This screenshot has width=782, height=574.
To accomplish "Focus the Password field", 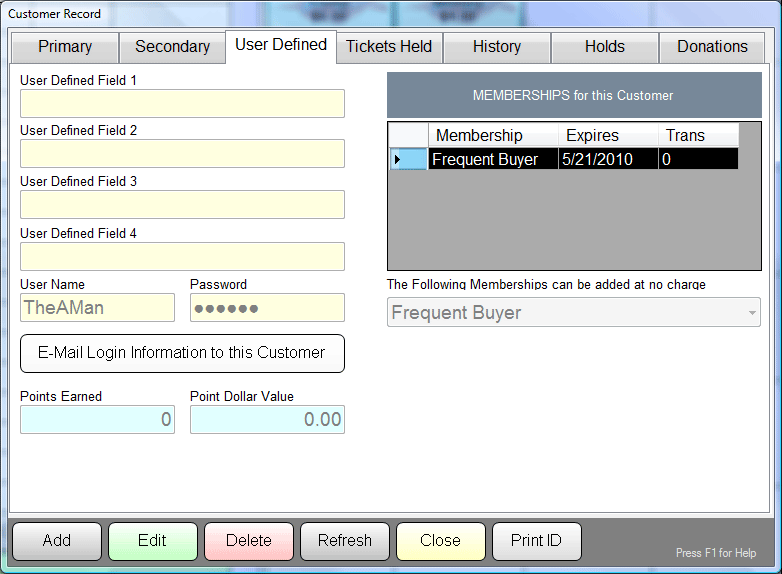I will [x=267, y=308].
